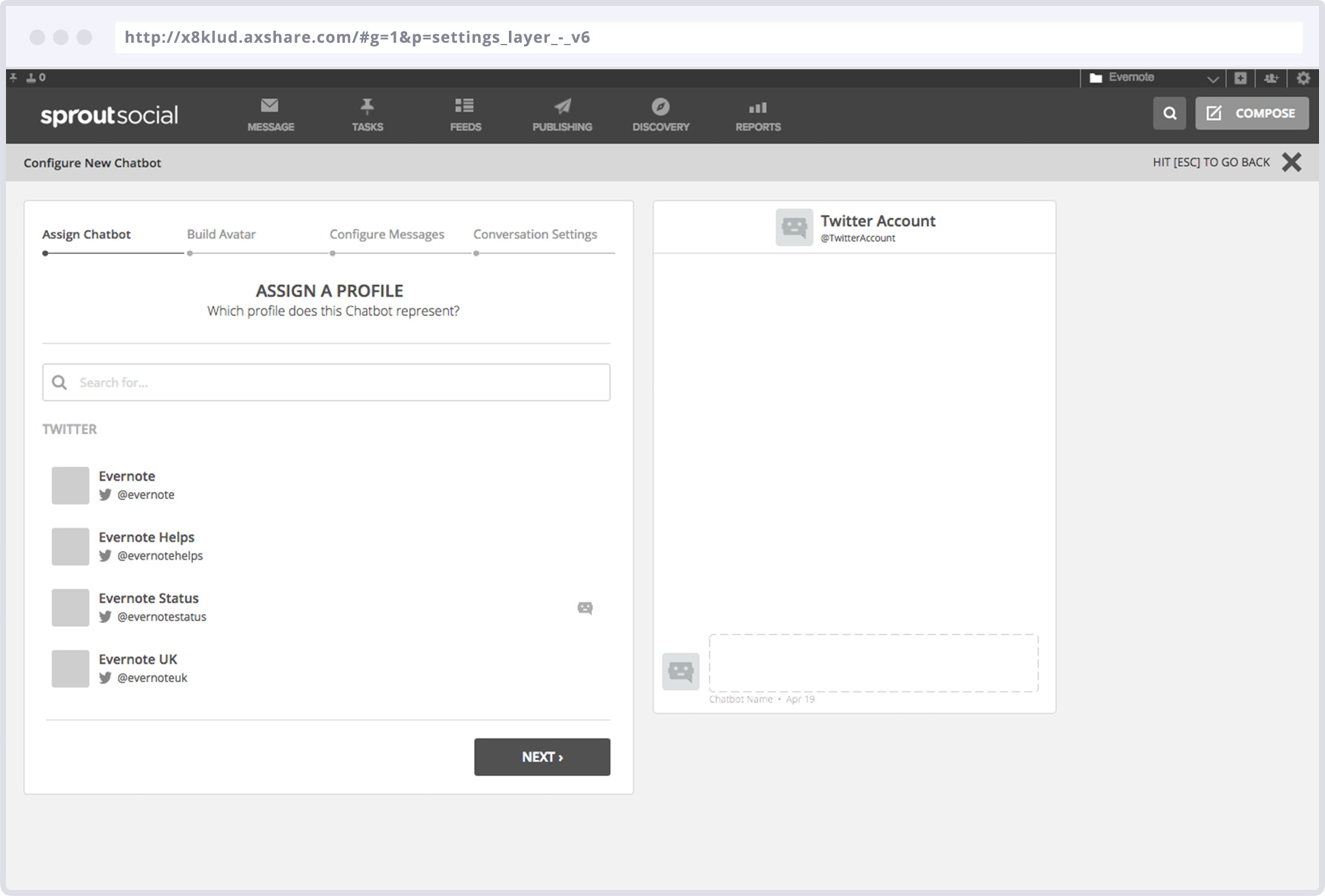The height and width of the screenshot is (896, 1325).
Task: Click the Twitter bird beside @evernotestatus
Action: (x=105, y=617)
